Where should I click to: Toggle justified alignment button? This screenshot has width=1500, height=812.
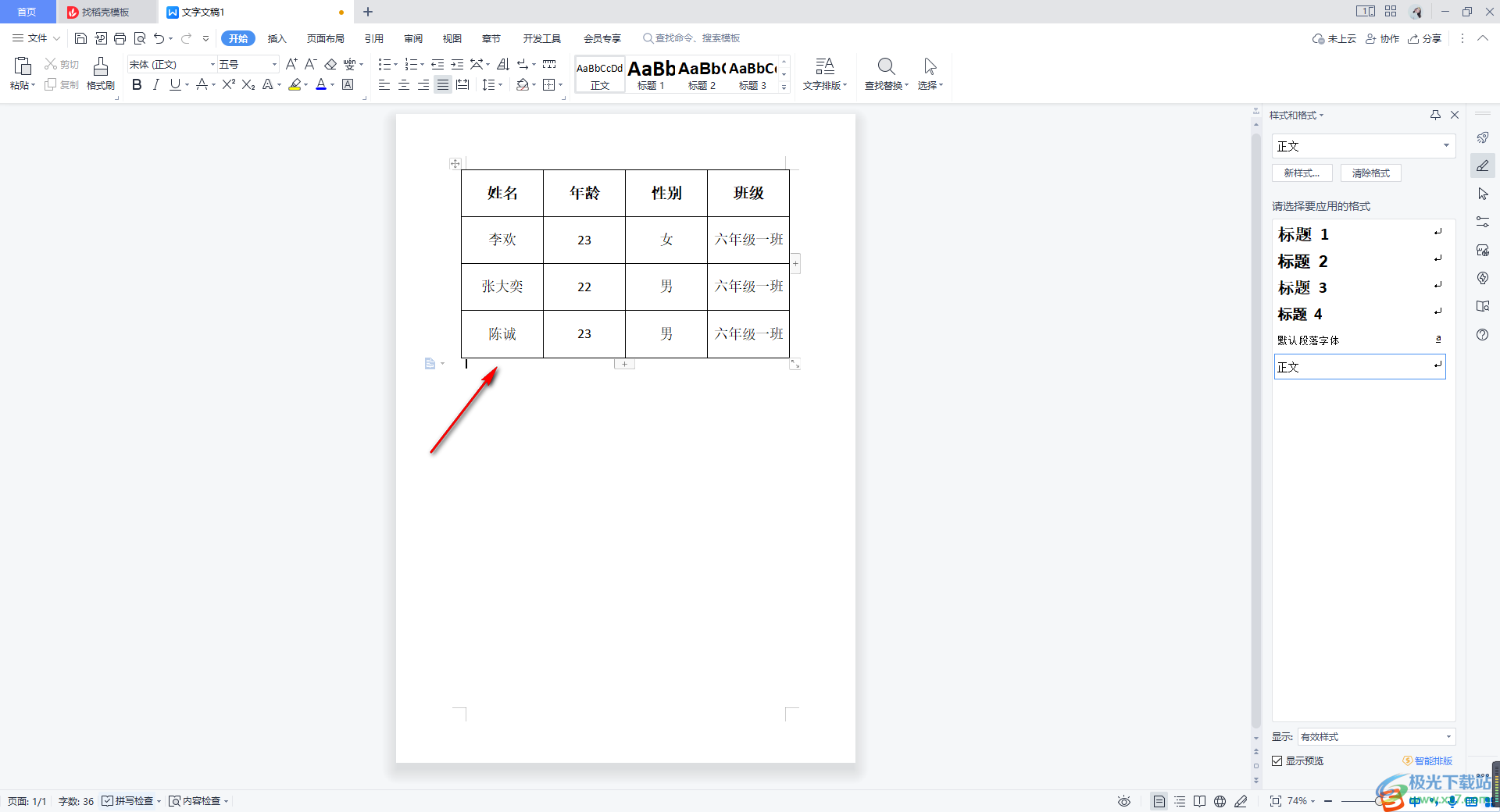[x=443, y=84]
